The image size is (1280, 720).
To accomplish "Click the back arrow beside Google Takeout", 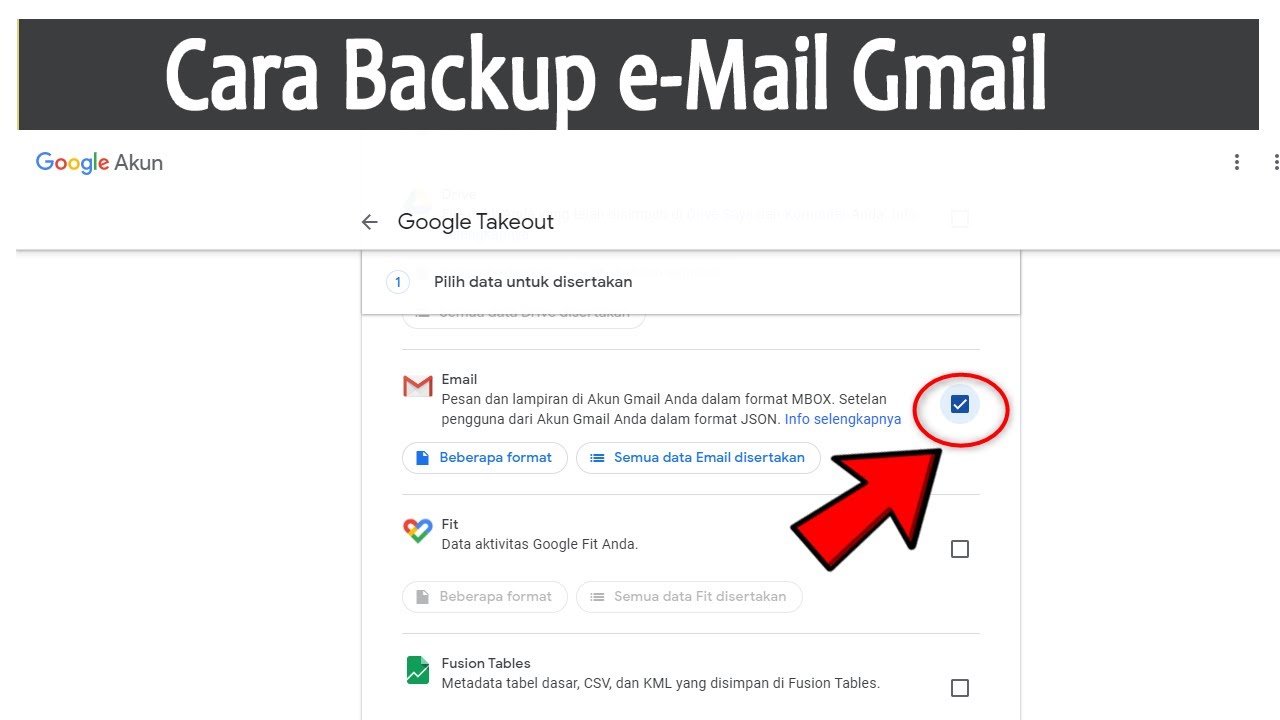I will tap(370, 222).
